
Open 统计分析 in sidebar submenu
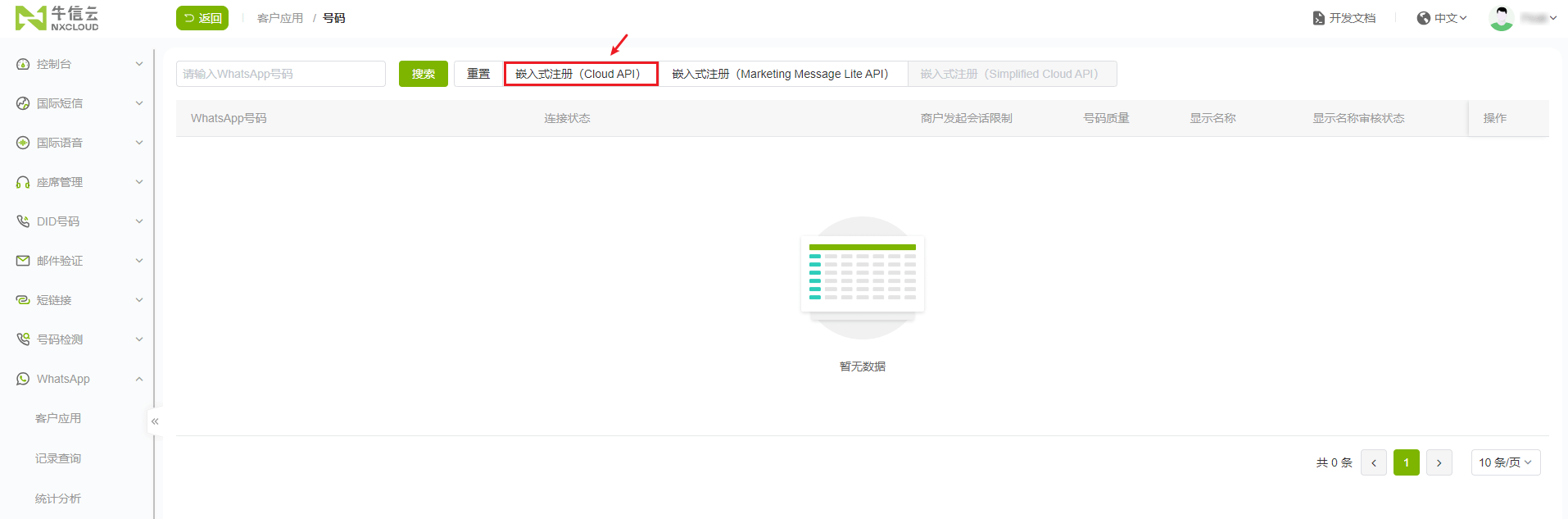tap(58, 499)
